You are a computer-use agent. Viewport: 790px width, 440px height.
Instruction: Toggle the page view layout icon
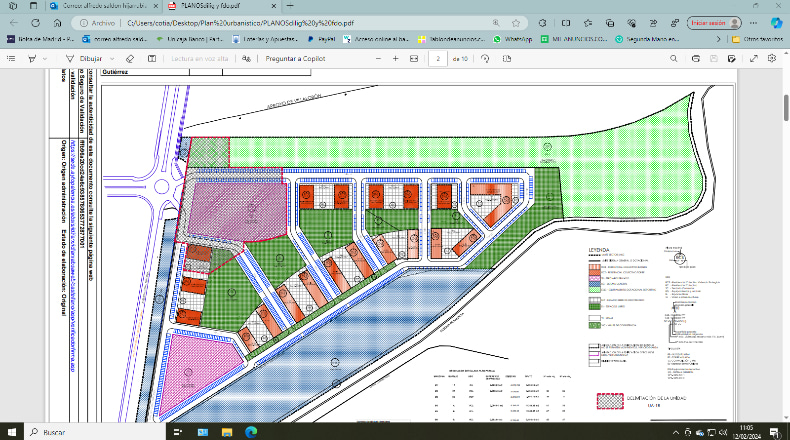[507, 58]
